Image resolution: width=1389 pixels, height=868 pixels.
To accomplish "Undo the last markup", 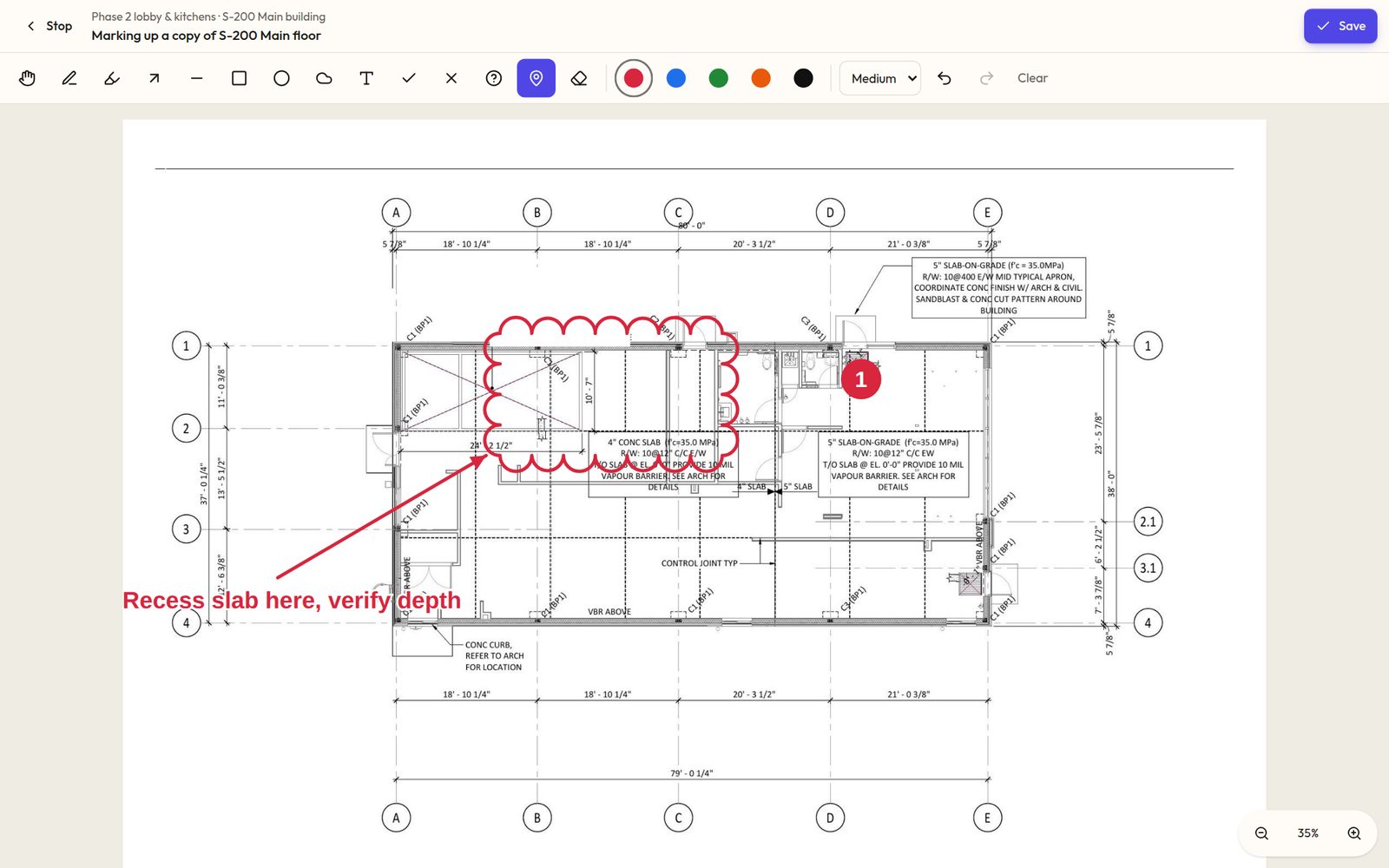I will [945, 78].
